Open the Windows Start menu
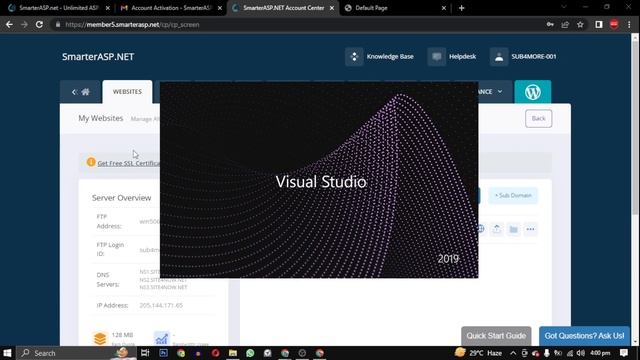640x360 pixels. 7,353
